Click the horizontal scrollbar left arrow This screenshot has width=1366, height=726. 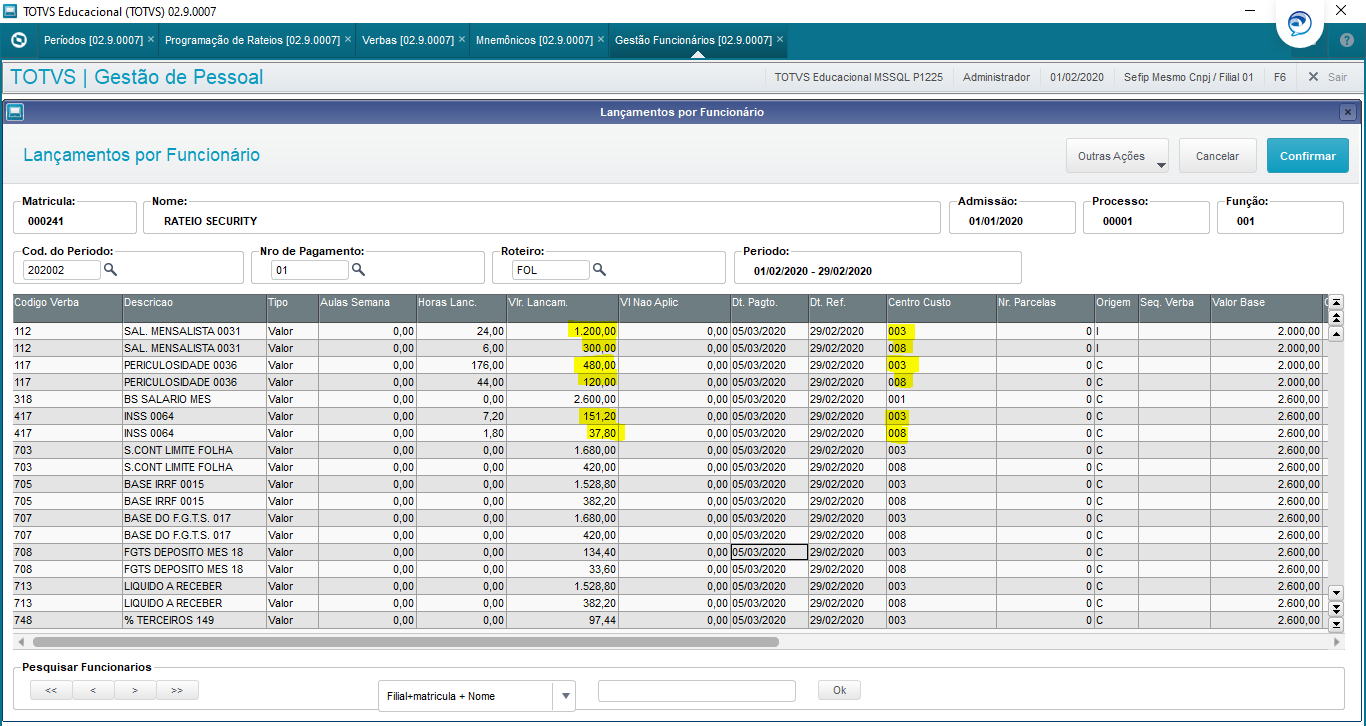pyautogui.click(x=21, y=642)
